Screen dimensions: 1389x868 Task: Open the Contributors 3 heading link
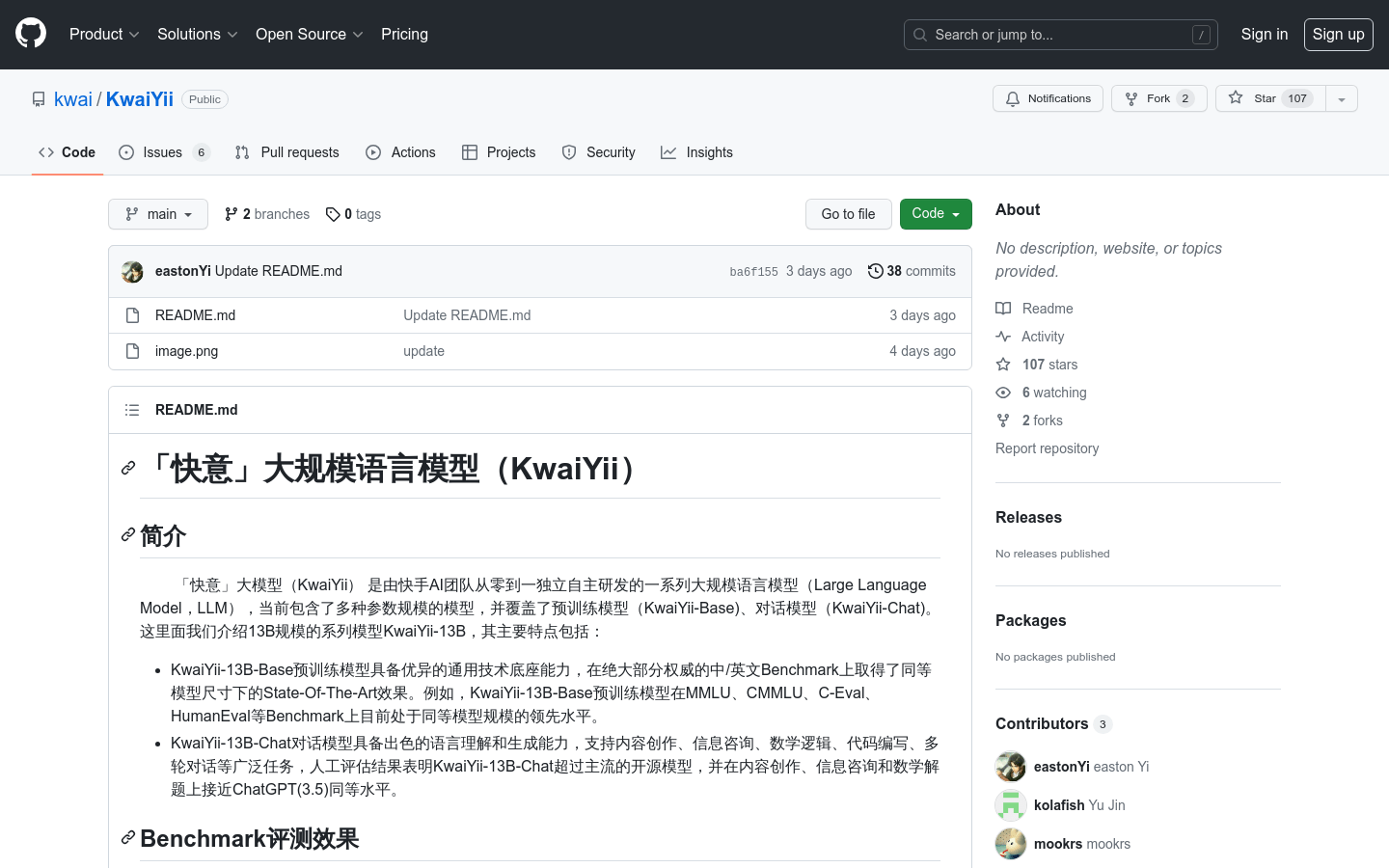point(1053,723)
